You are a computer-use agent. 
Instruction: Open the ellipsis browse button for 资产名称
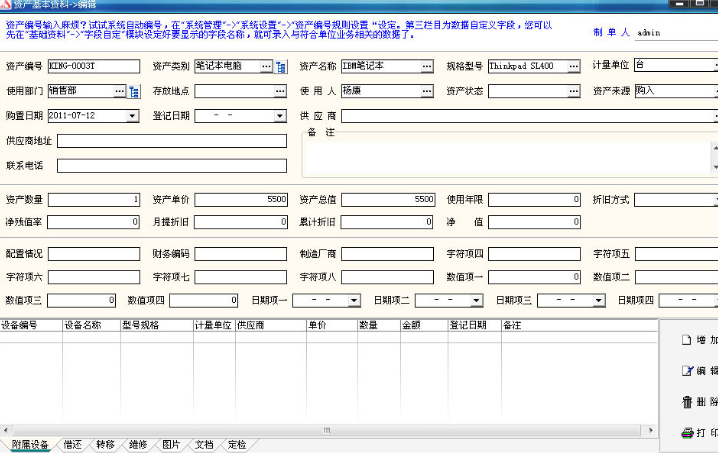(x=428, y=67)
